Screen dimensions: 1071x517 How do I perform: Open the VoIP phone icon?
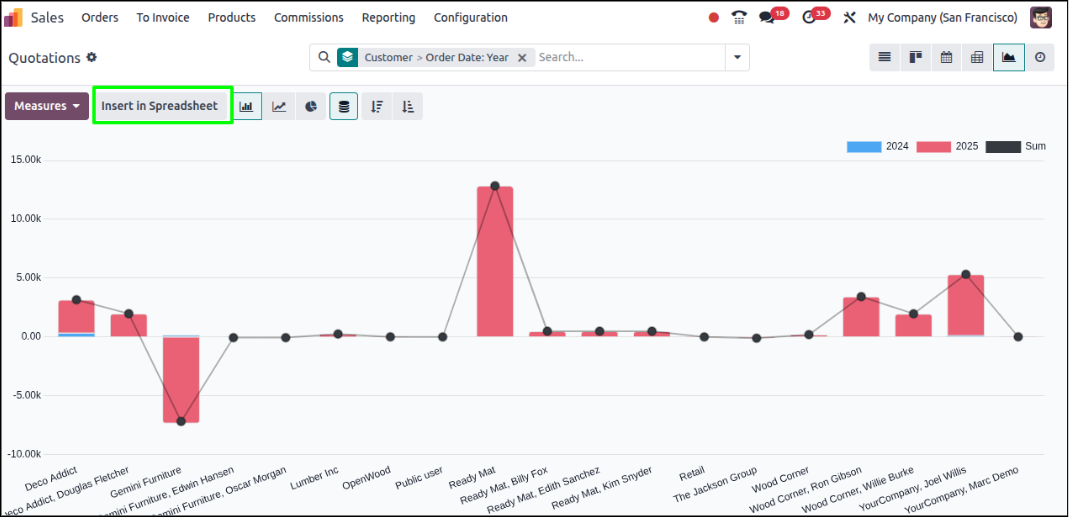pyautogui.click(x=738, y=18)
